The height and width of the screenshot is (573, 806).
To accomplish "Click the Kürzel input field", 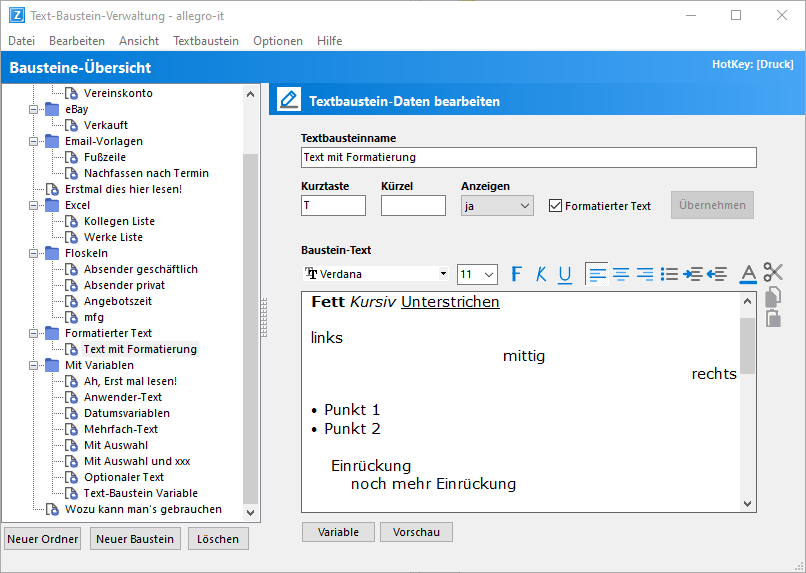I will 413,206.
